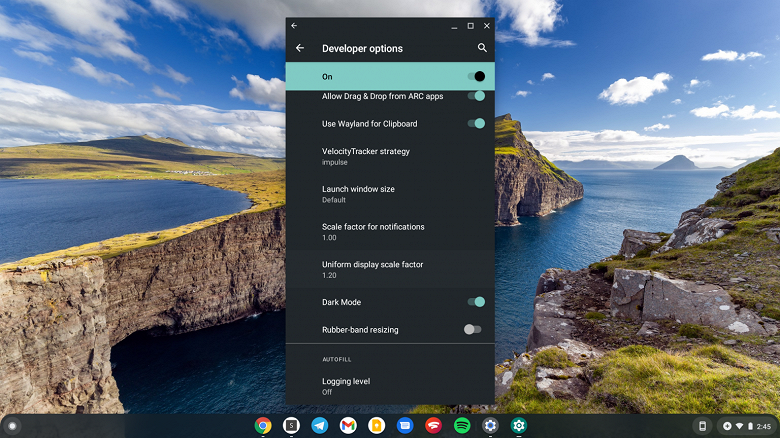Open search in Developer options
This screenshot has width=780, height=438.
(482, 48)
